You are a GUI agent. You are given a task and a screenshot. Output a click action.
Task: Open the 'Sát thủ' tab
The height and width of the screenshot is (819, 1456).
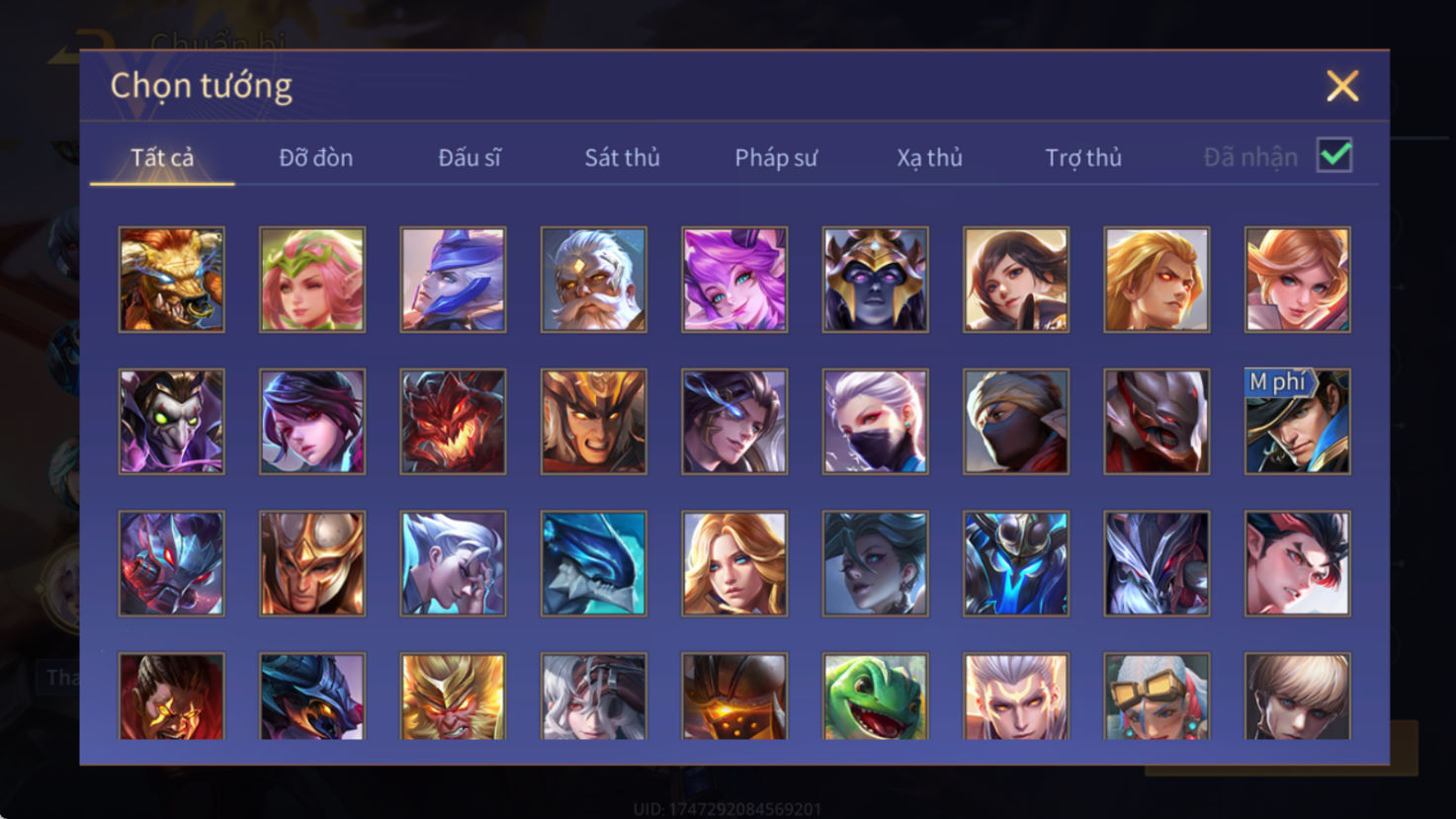pos(622,158)
